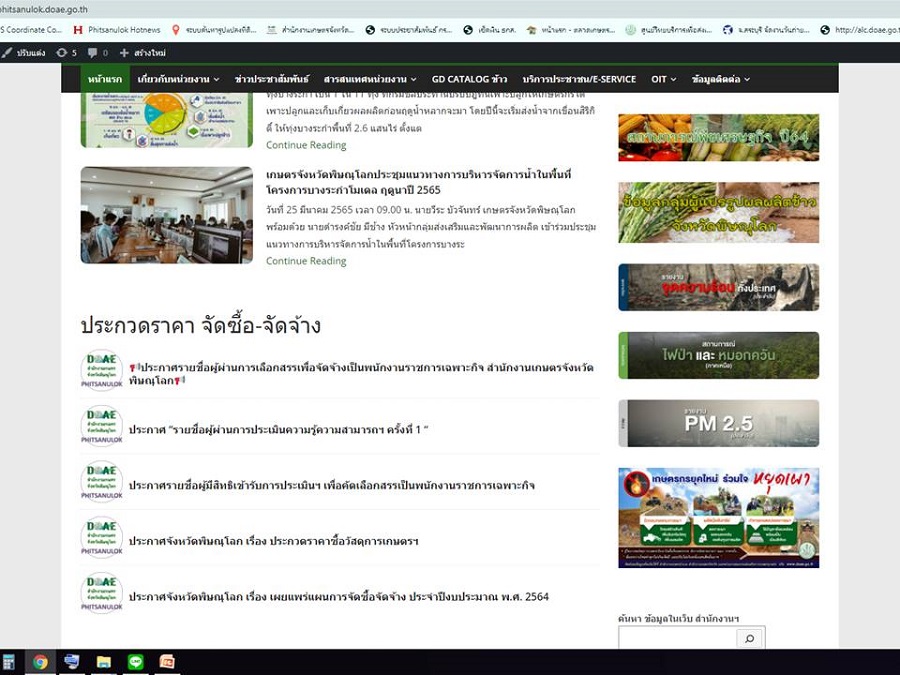Screen dimensions: 900x675
Task: Open the comments bubble icon
Action: click(x=92, y=53)
